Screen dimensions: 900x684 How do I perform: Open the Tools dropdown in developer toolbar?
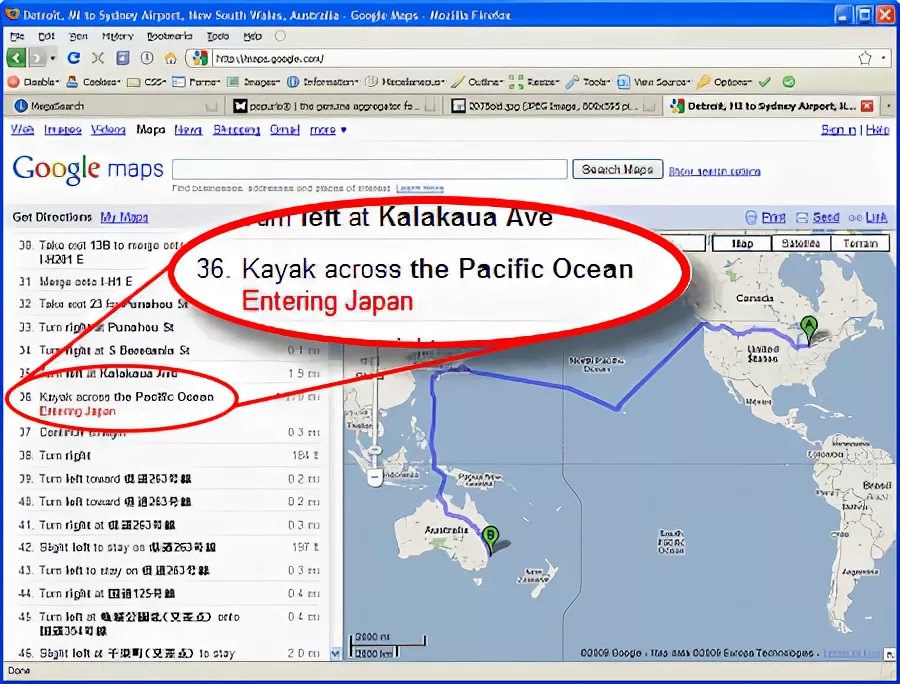[588, 82]
